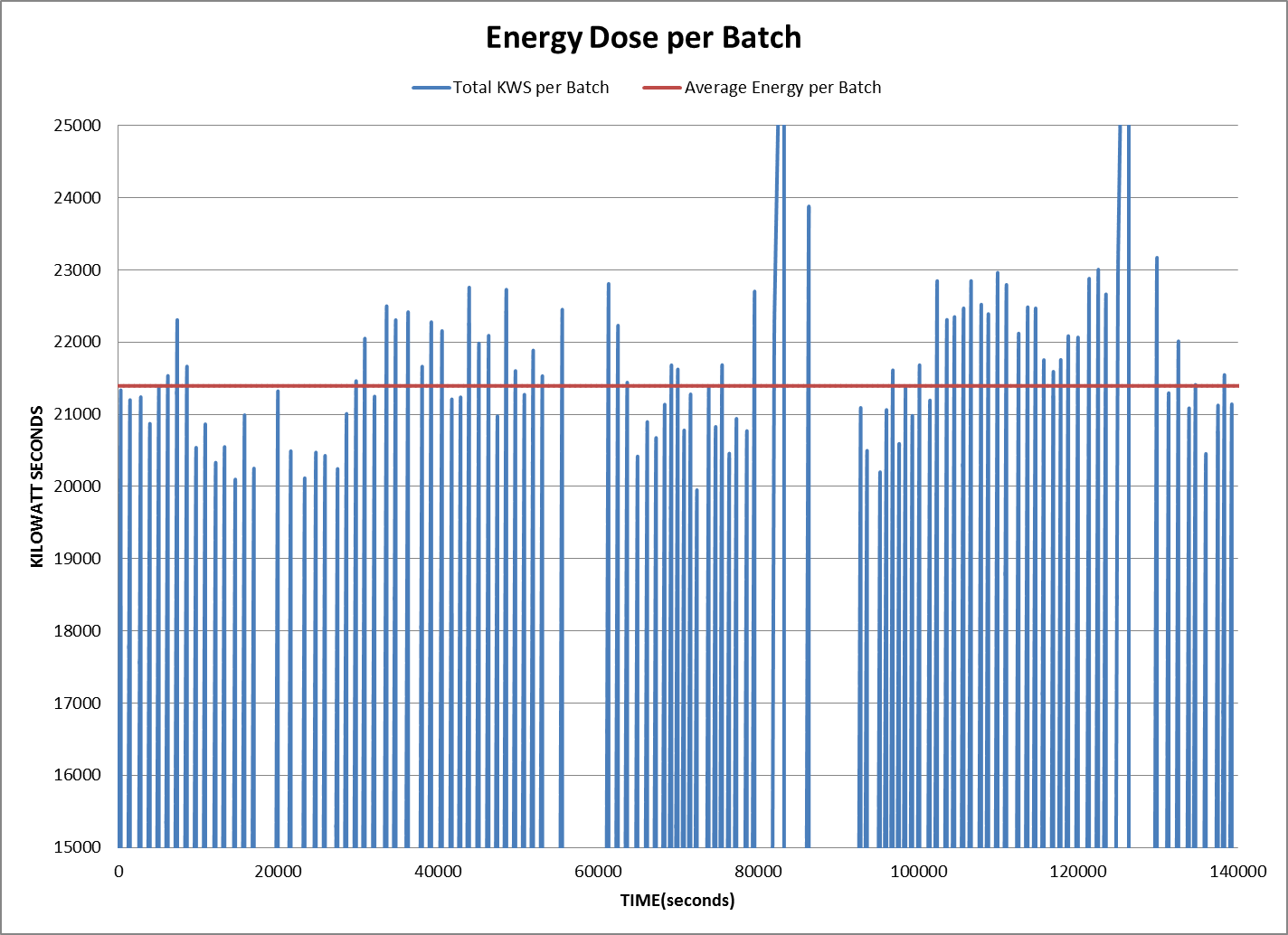
Task: Click the 40000 label on the x-axis
Action: pyautogui.click(x=439, y=871)
